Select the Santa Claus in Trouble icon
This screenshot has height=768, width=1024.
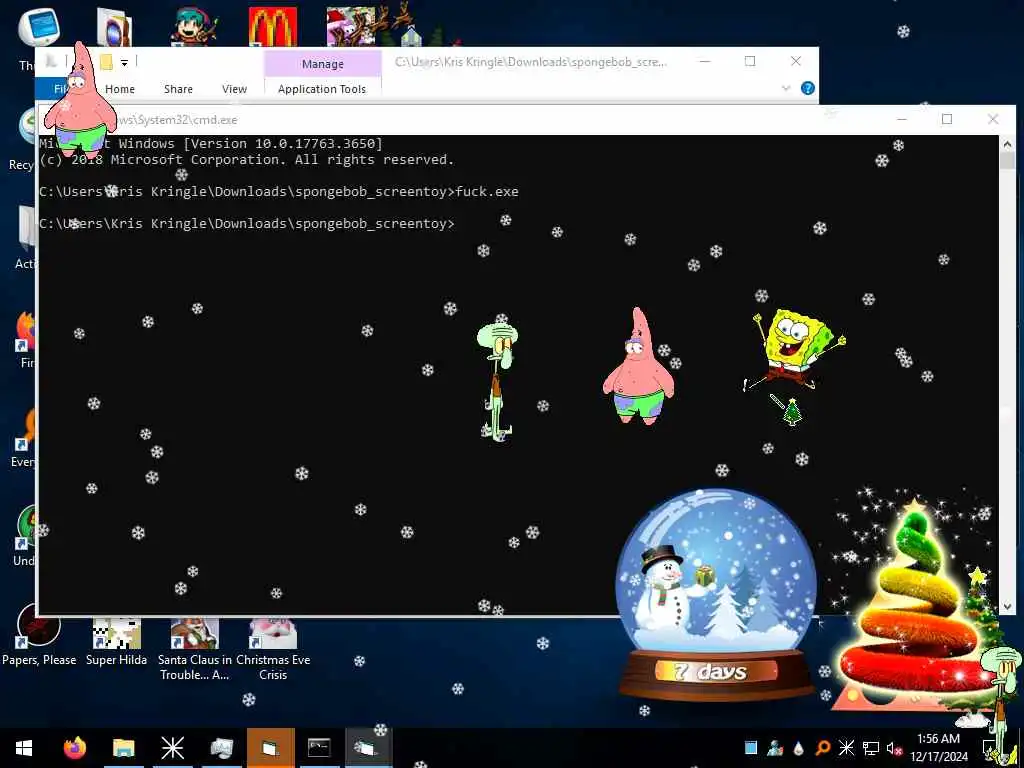click(195, 648)
